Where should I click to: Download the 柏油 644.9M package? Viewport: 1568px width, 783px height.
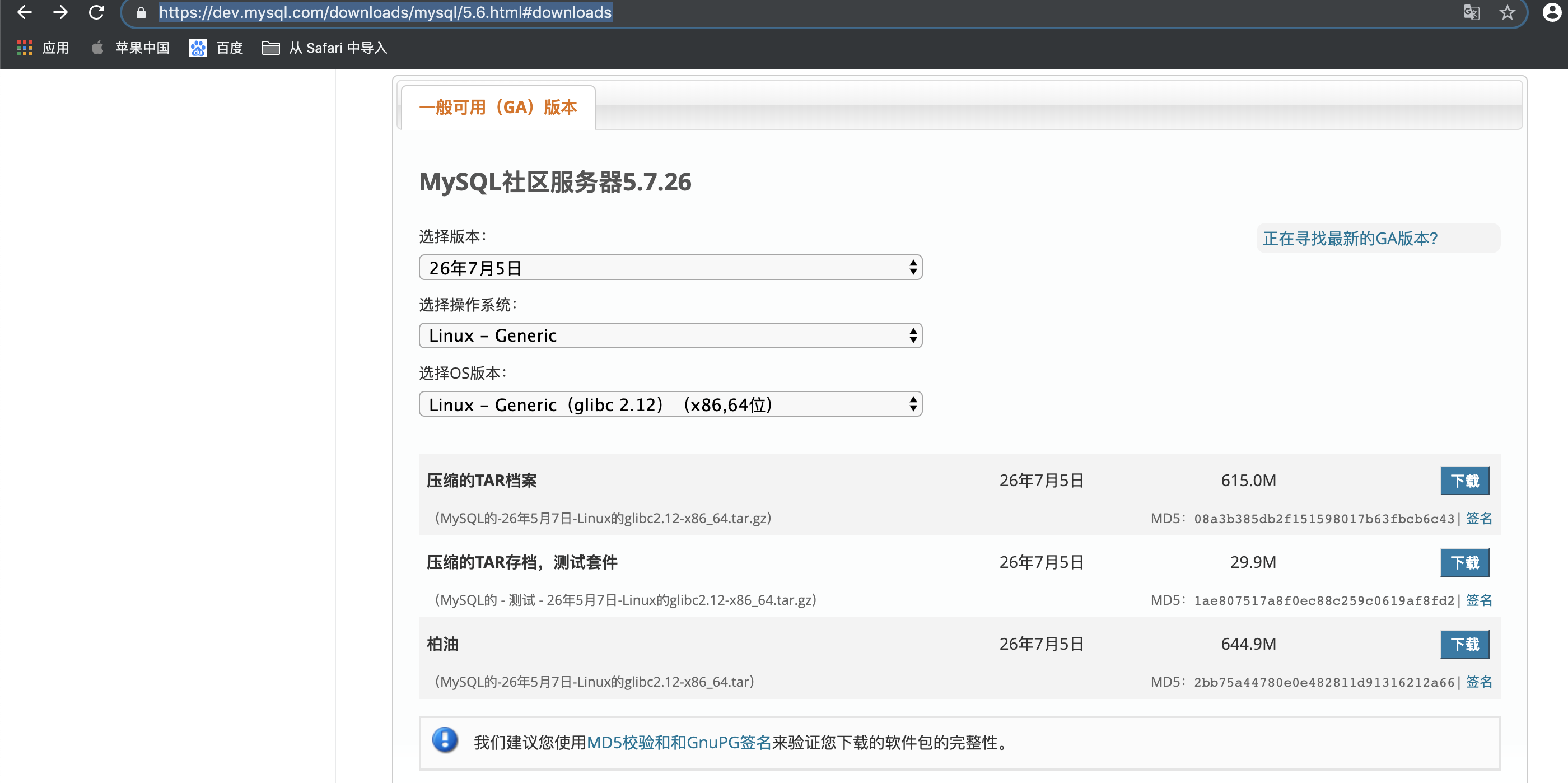1464,644
